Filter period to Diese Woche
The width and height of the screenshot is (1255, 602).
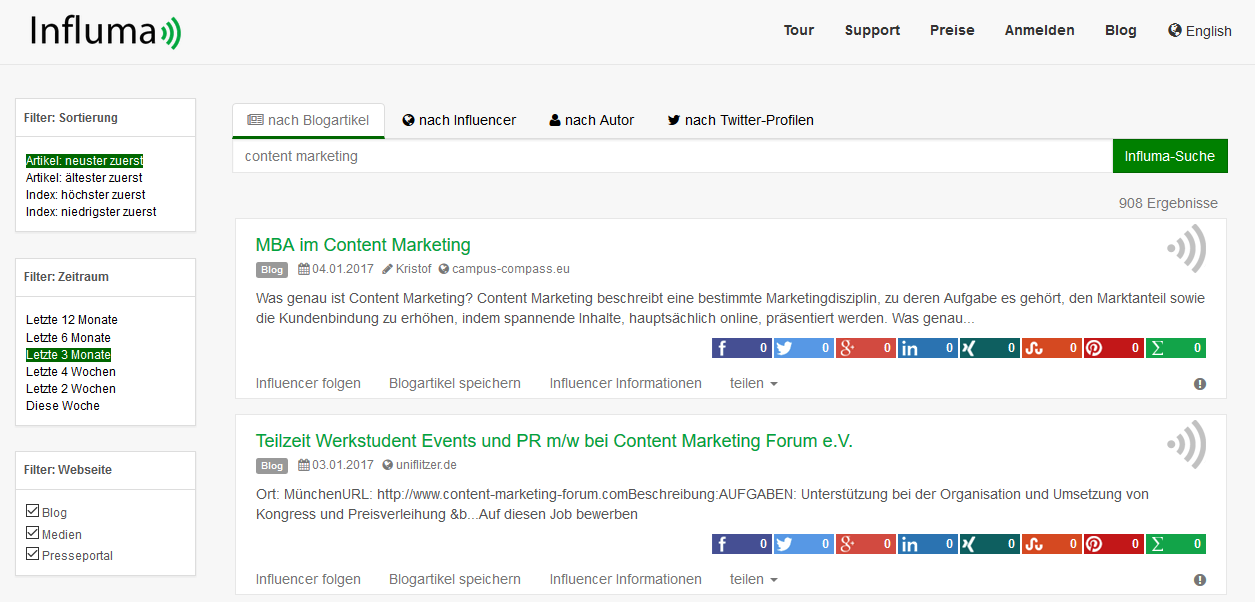63,406
